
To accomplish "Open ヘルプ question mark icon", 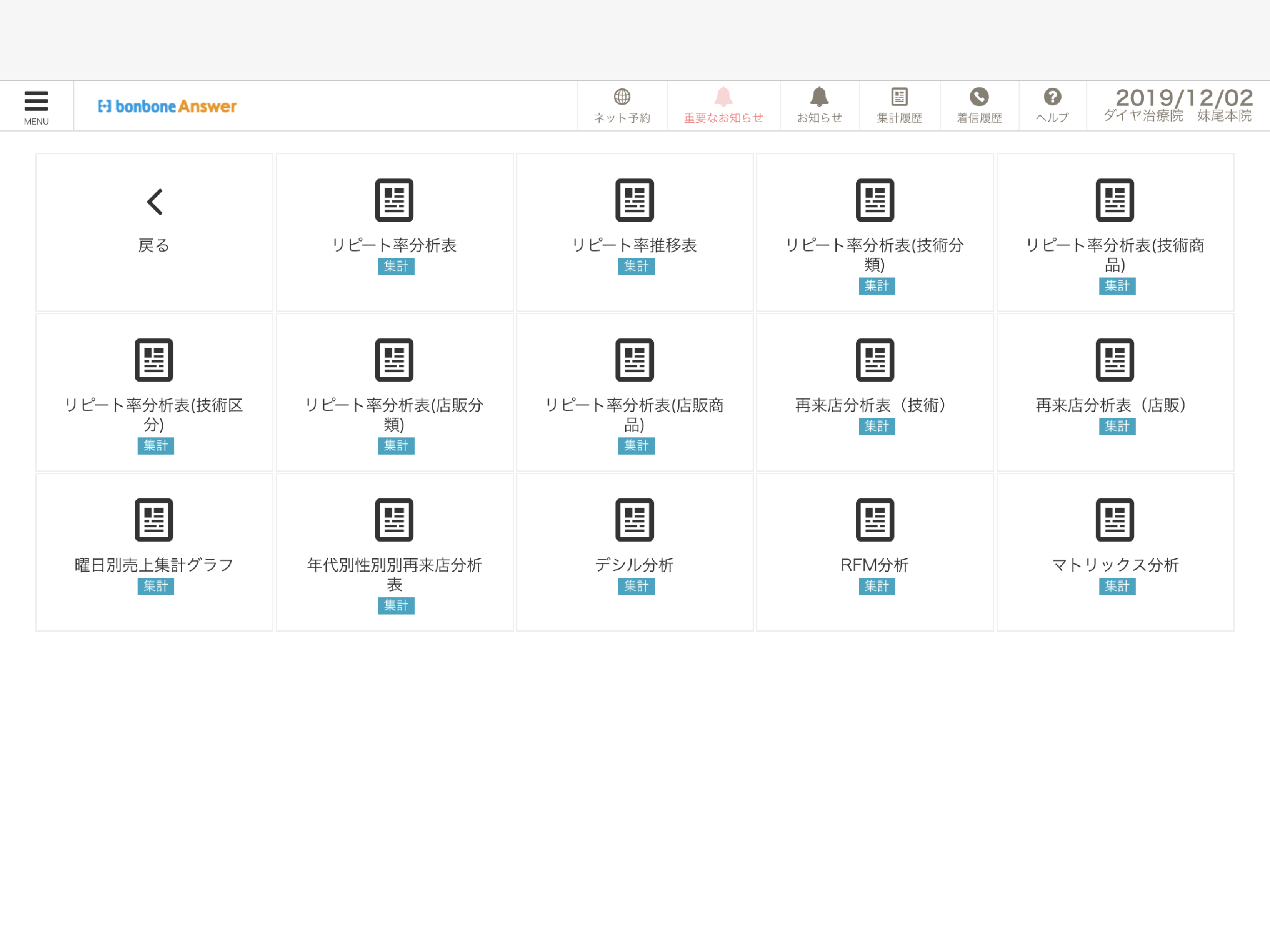I will 1052,97.
